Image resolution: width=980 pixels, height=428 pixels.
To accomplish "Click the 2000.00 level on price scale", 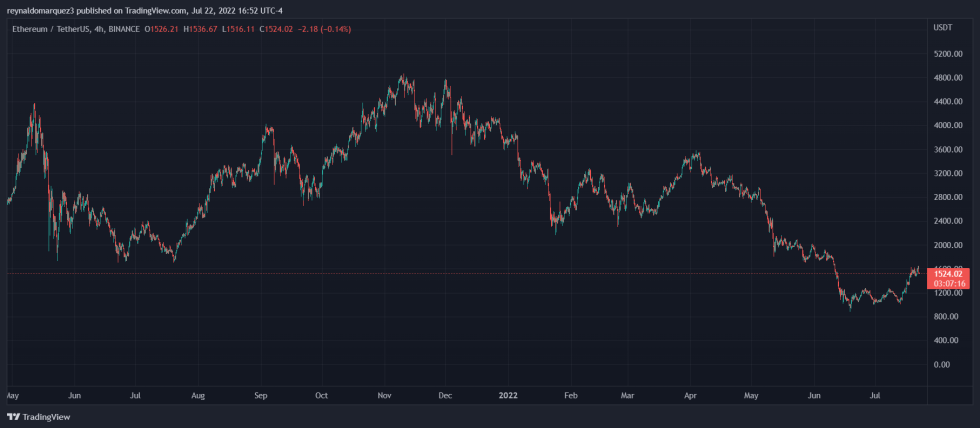I will pyautogui.click(x=946, y=245).
